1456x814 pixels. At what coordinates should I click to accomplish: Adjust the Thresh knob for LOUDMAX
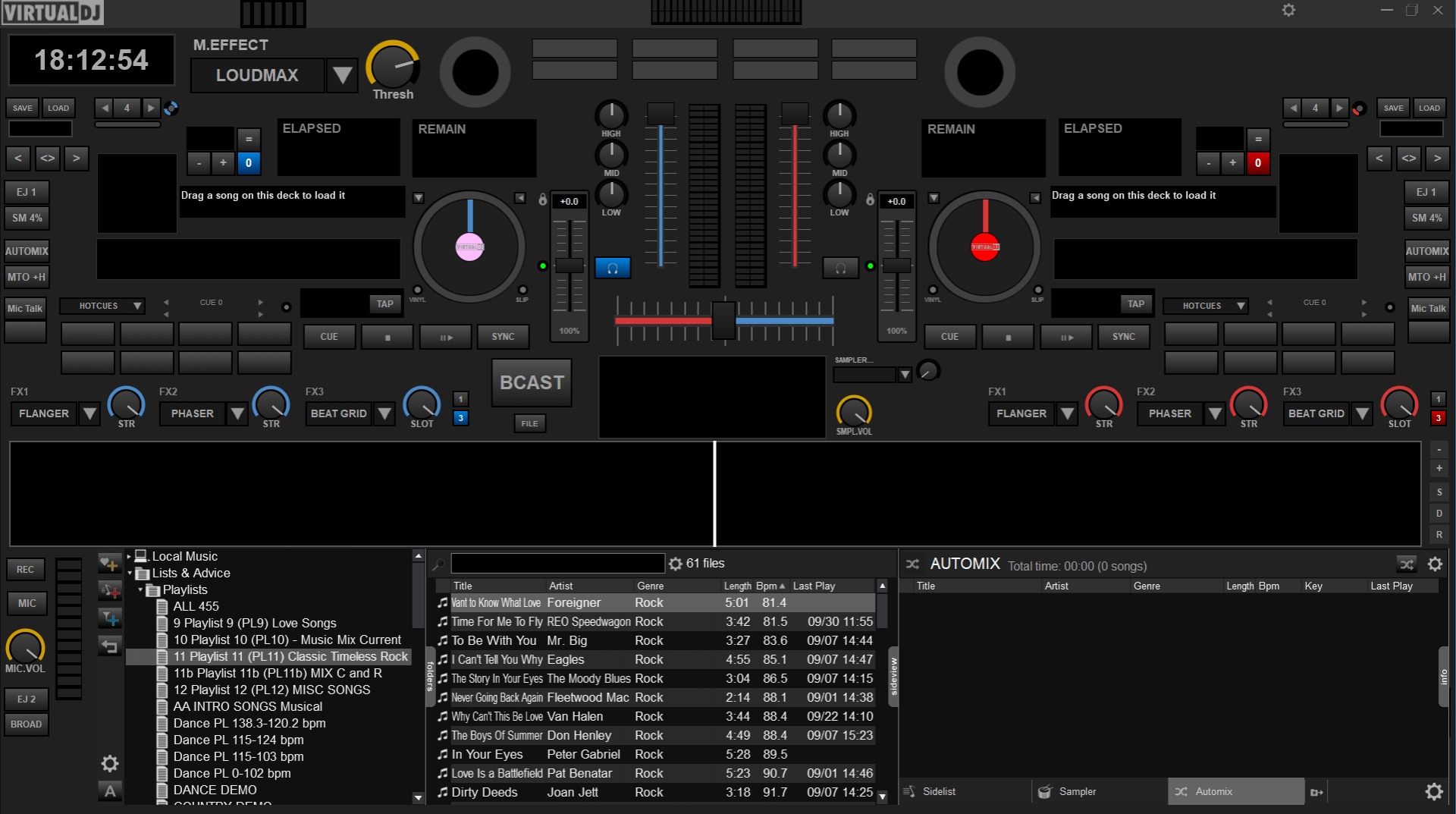click(392, 66)
